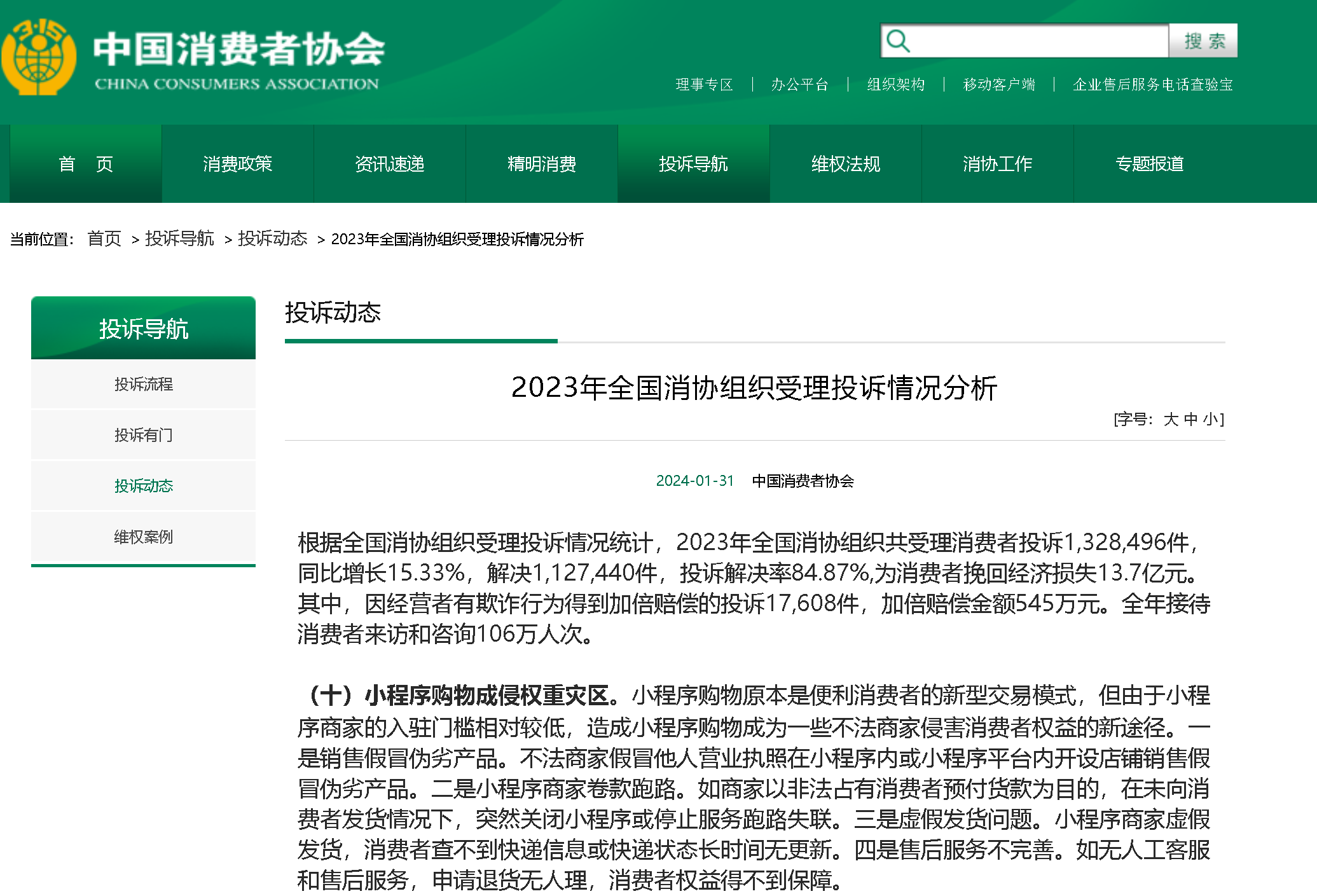Open the 投诉导航 nav menu

[693, 164]
